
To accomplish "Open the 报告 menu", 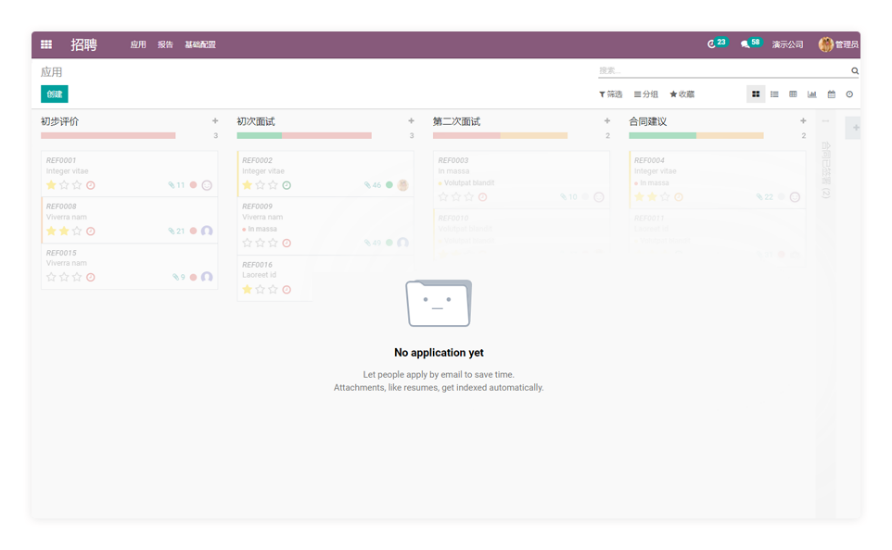I will point(165,45).
